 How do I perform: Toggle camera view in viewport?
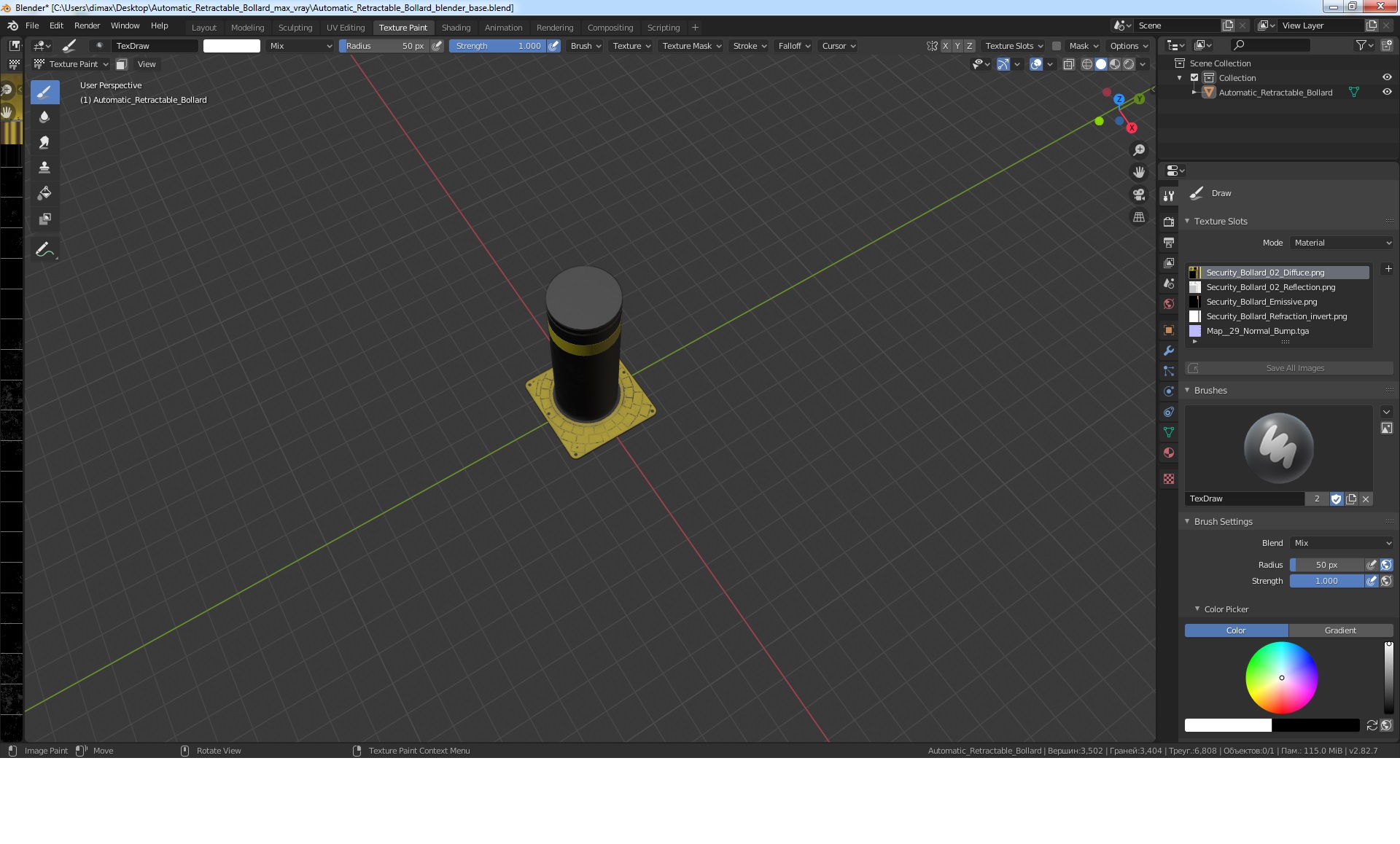point(1138,195)
